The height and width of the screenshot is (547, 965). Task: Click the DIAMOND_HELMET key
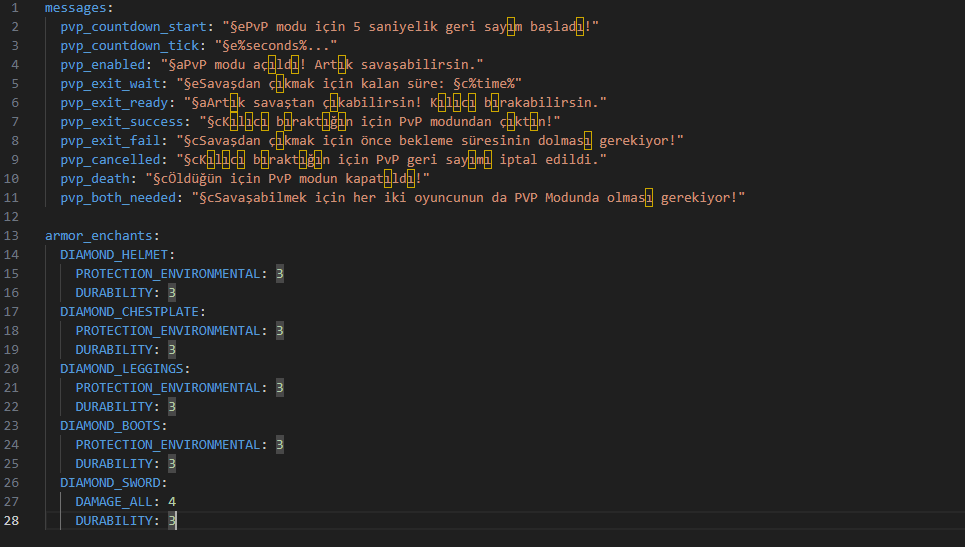[x=113, y=254]
